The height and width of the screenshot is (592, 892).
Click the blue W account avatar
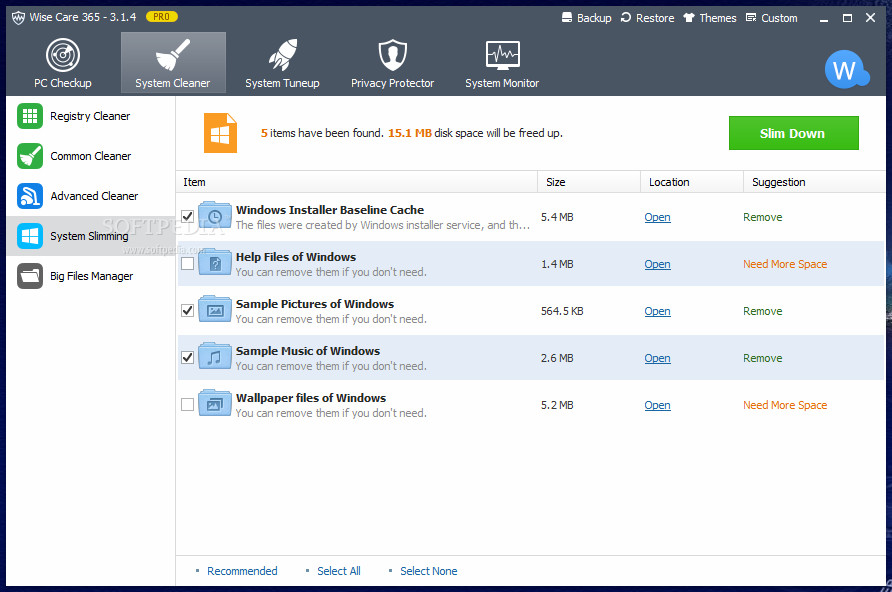(846, 69)
